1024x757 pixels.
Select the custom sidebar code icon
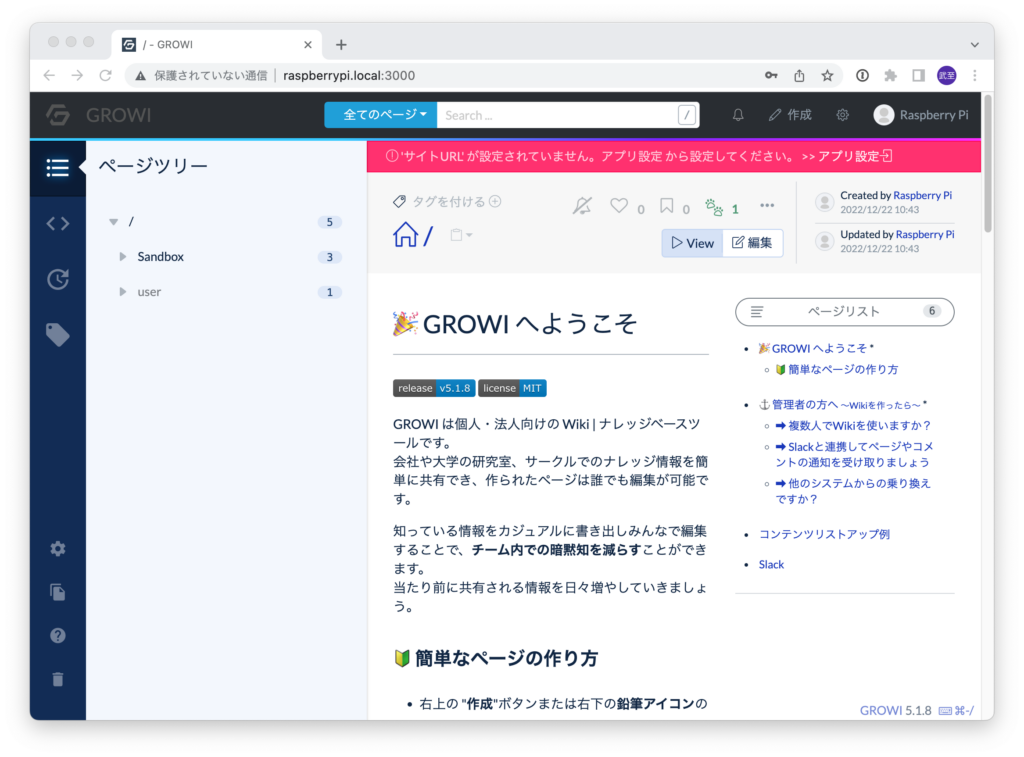tap(57, 223)
